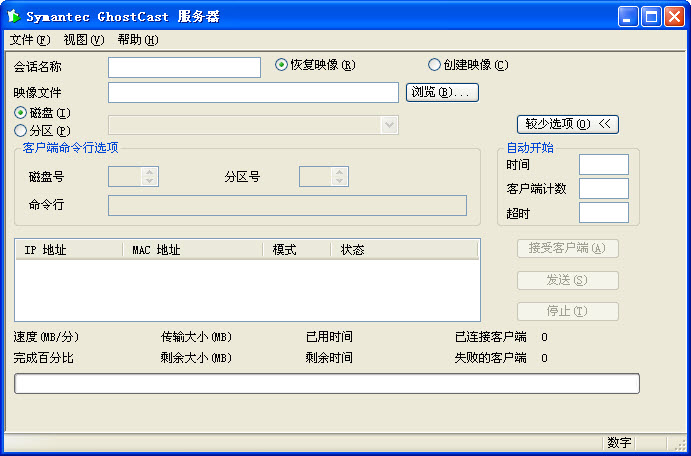
Task: Click the resize grip in the status bar
Action: (680, 443)
